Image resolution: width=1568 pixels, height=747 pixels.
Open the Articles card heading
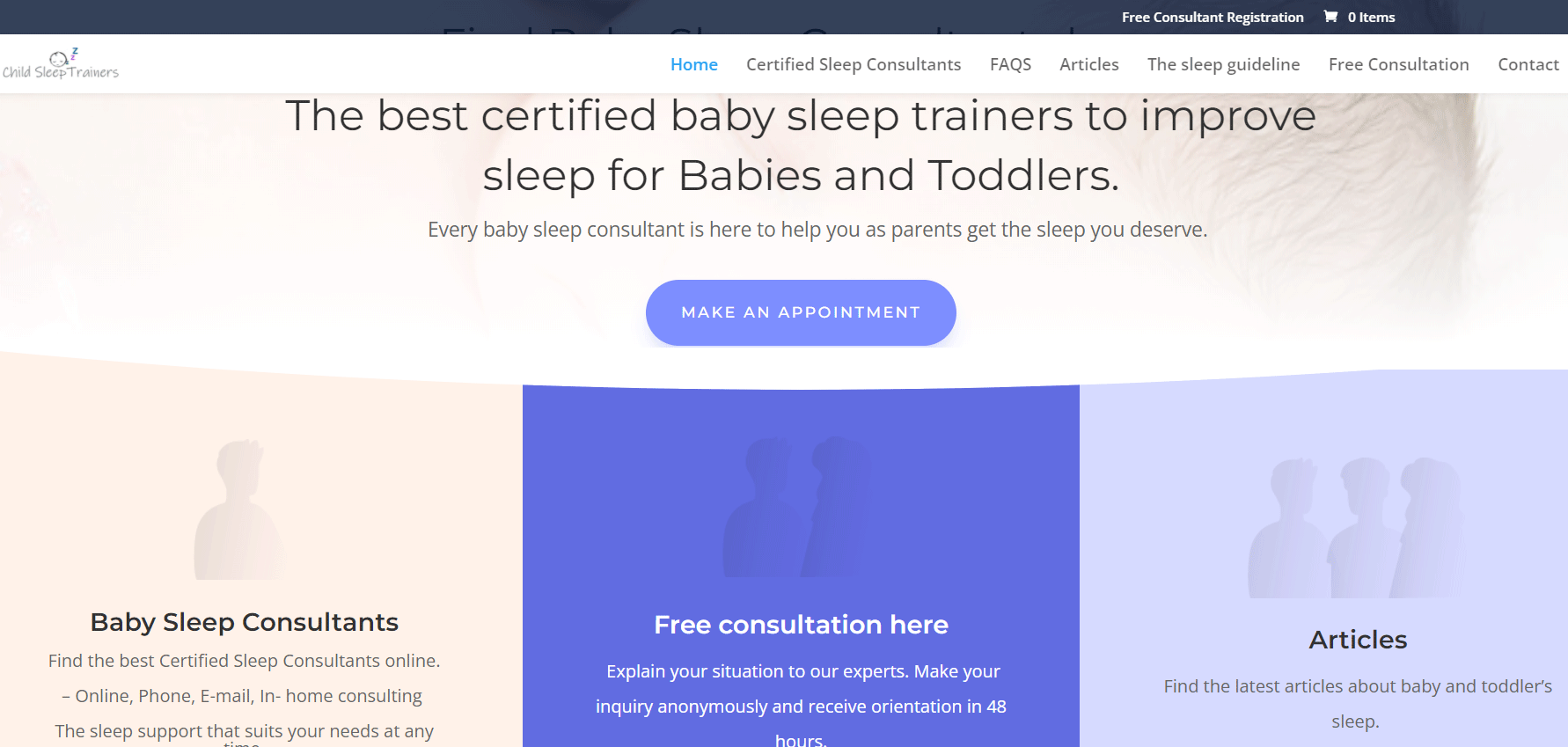tap(1357, 640)
